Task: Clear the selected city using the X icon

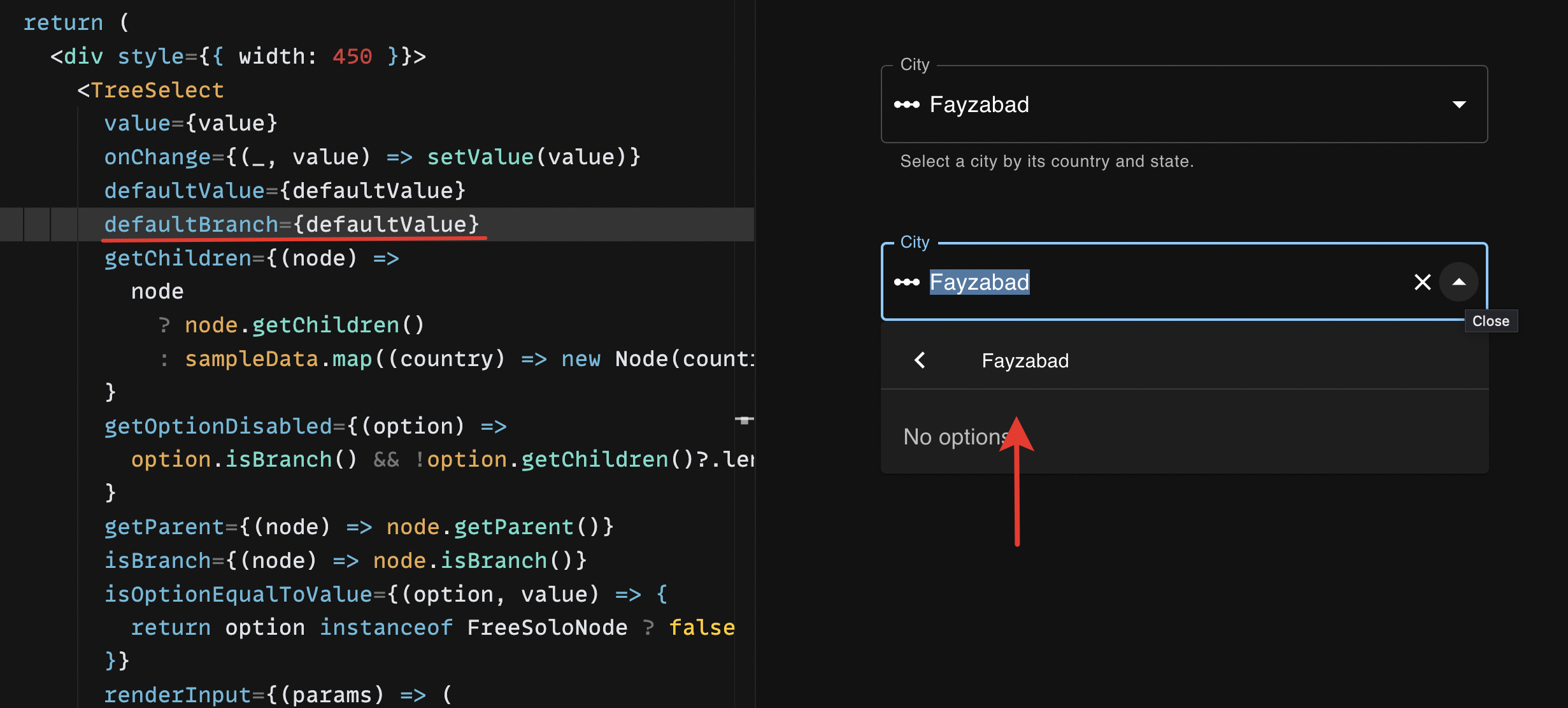Action: 1422,282
